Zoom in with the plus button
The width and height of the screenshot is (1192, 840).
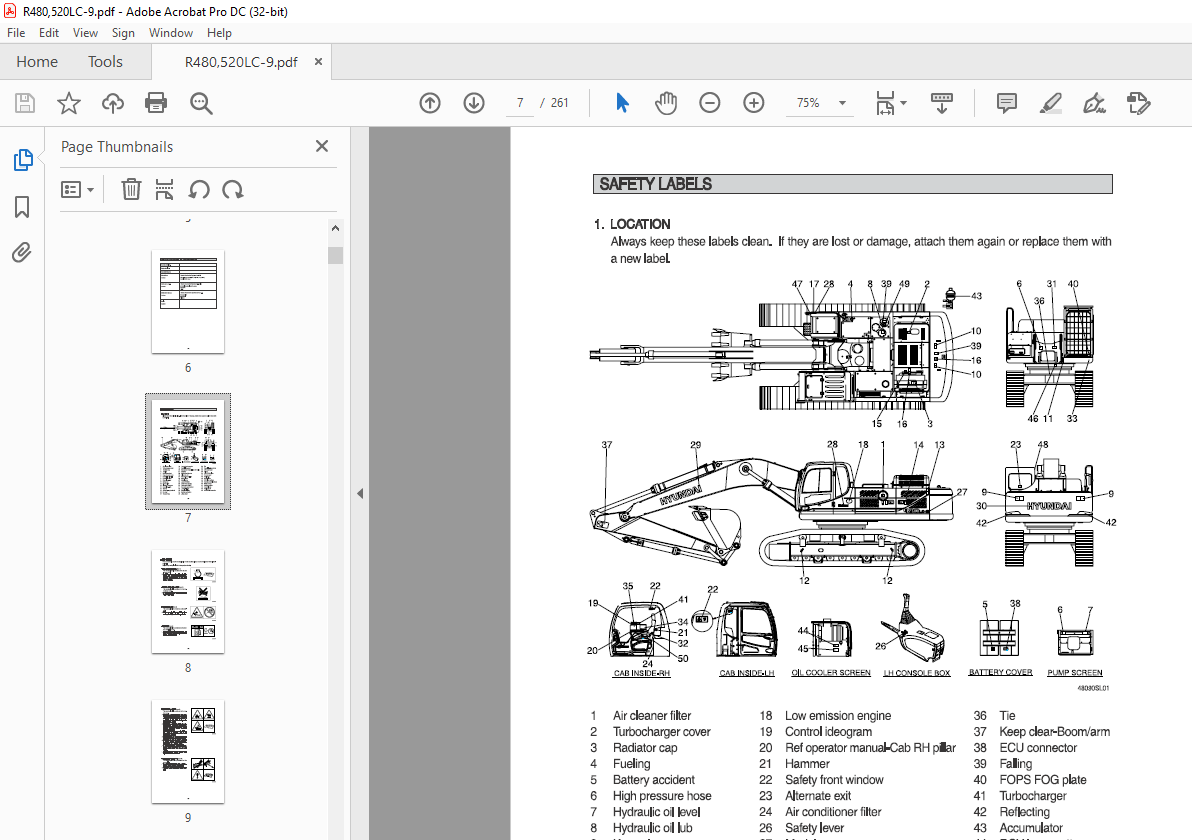(x=754, y=103)
